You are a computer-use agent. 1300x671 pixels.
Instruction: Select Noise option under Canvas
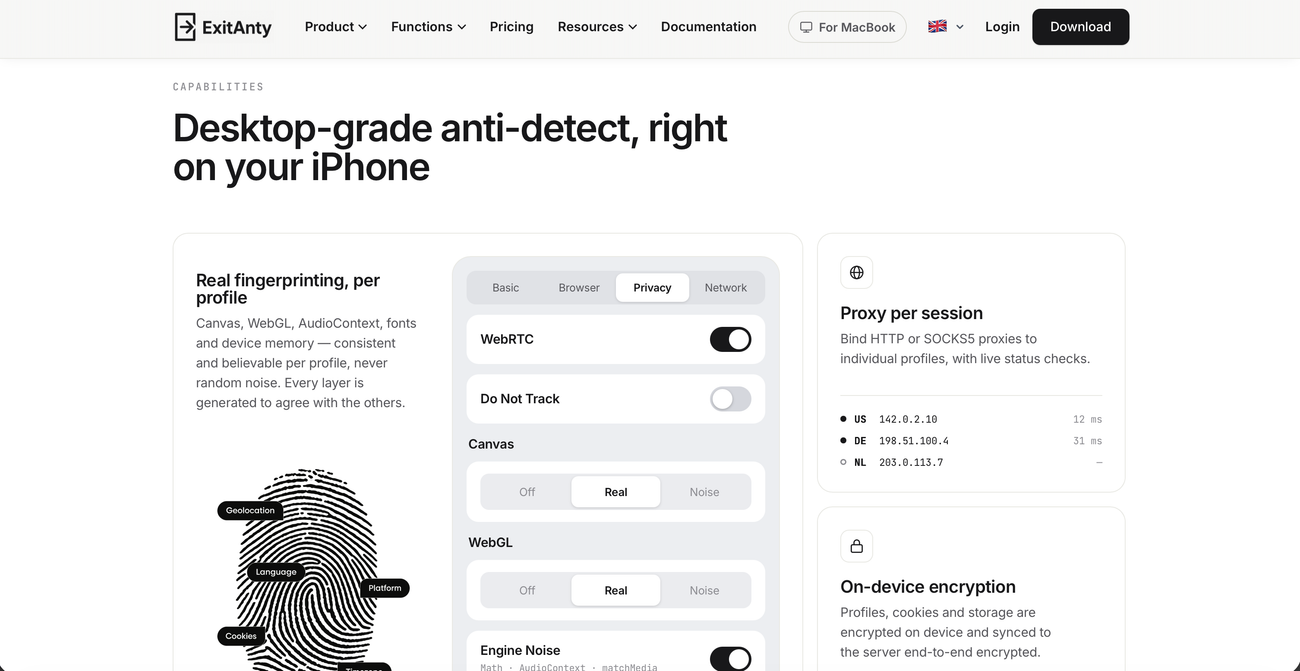[x=704, y=492]
